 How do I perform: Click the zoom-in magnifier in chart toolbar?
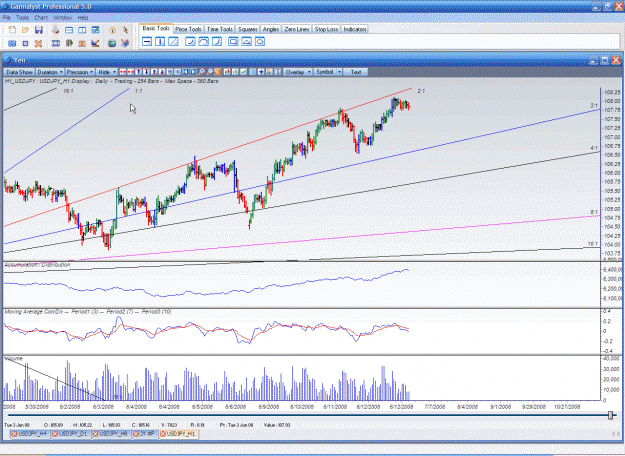pos(201,72)
